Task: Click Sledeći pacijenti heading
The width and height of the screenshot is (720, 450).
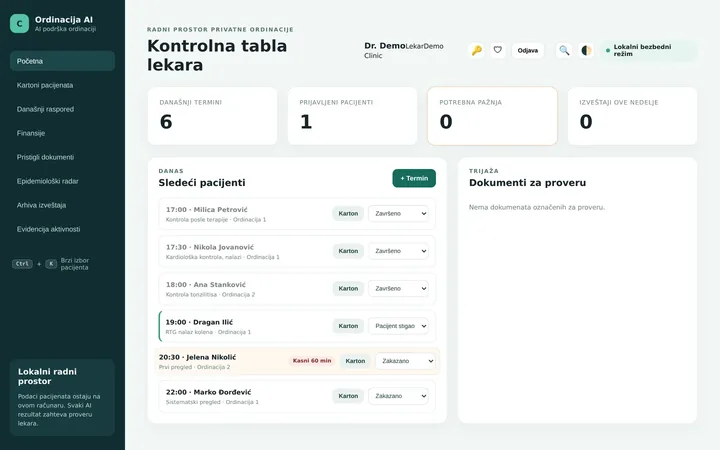Action: point(202,183)
